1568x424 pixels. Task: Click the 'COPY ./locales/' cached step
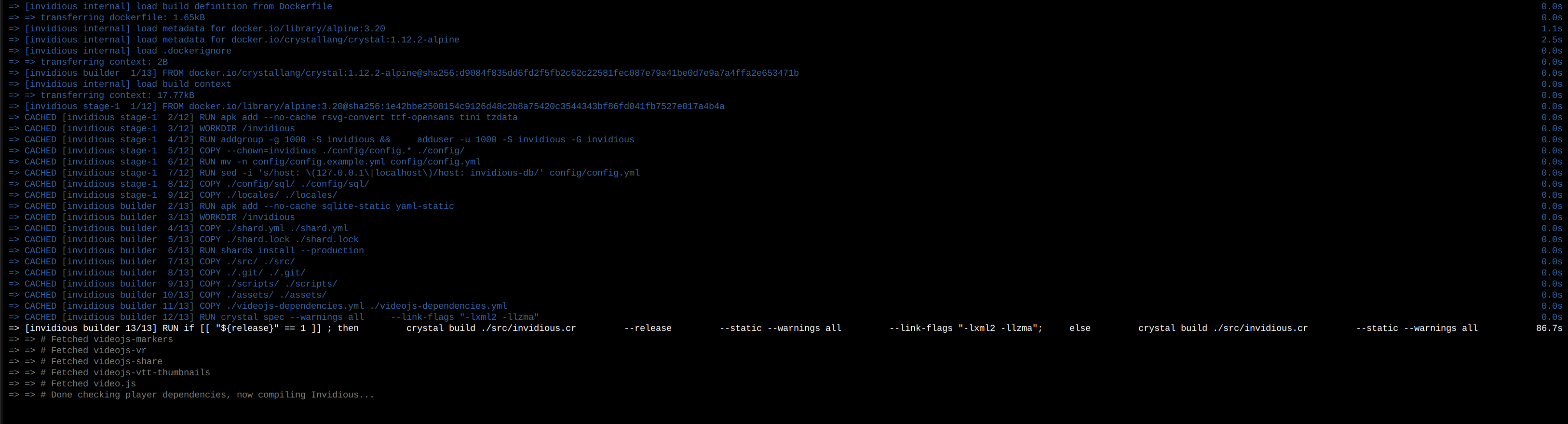pyautogui.click(x=173, y=195)
